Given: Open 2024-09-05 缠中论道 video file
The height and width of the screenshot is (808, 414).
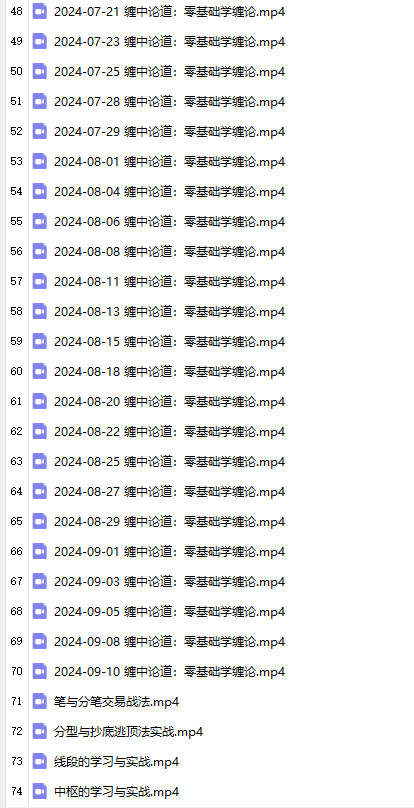Looking at the screenshot, I should 170,612.
